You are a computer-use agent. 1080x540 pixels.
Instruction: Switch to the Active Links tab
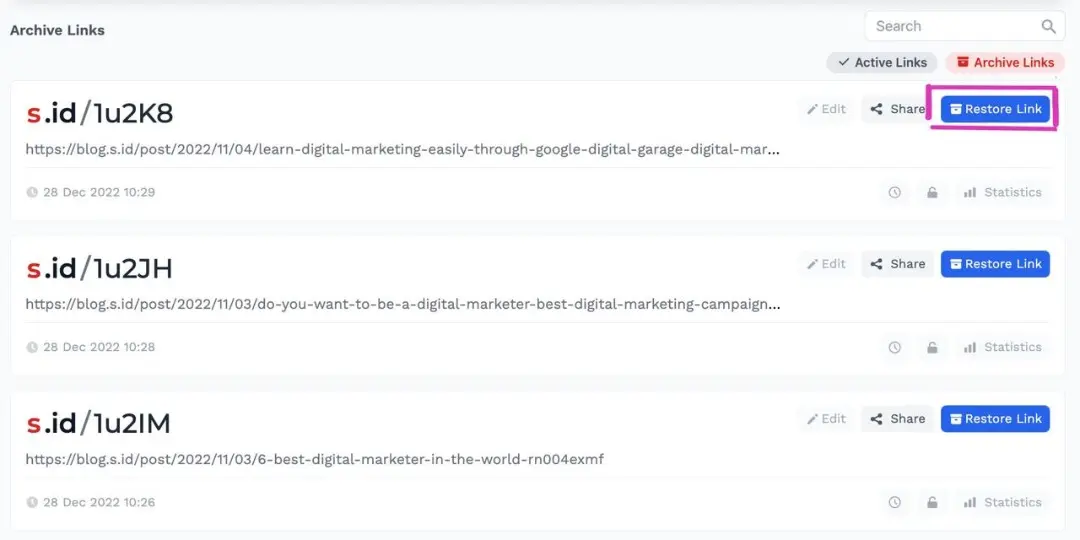[881, 63]
